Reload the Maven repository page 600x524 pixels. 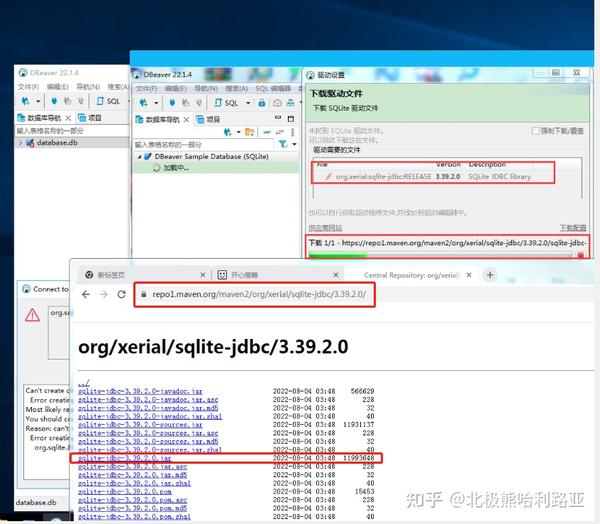point(122,294)
